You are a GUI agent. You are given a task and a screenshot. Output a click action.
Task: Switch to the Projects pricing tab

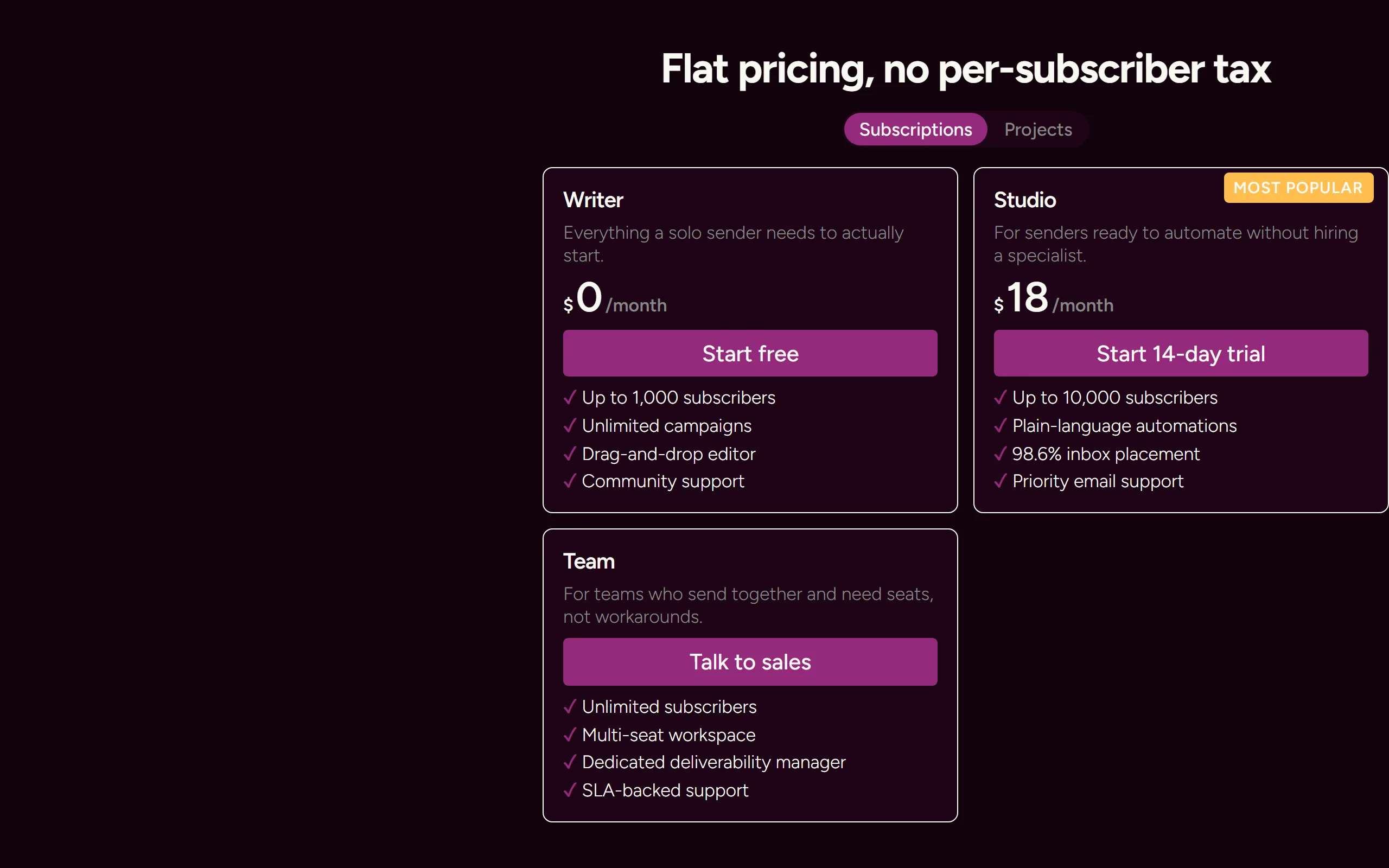[x=1038, y=129]
